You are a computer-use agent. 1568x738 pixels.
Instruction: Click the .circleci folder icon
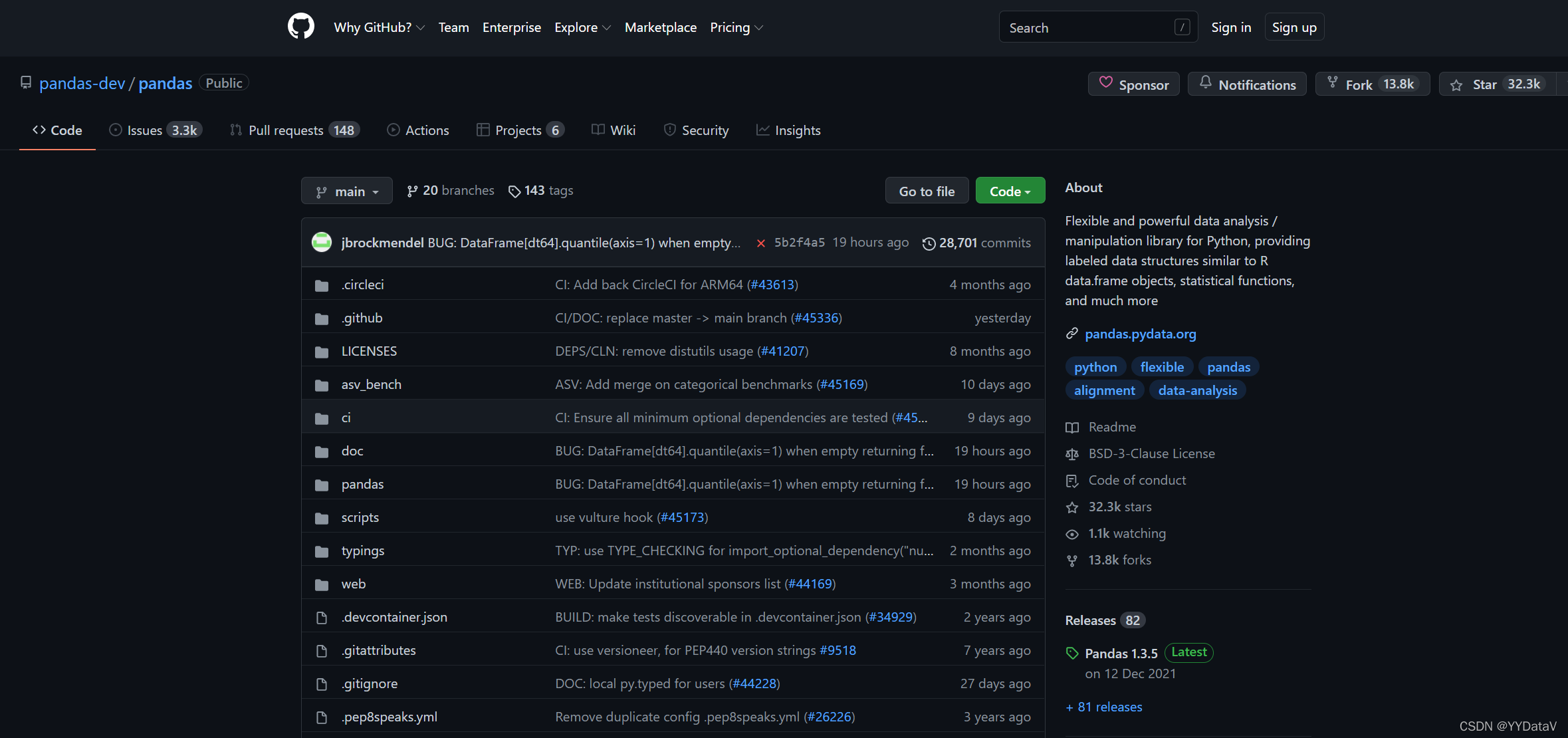[322, 285]
